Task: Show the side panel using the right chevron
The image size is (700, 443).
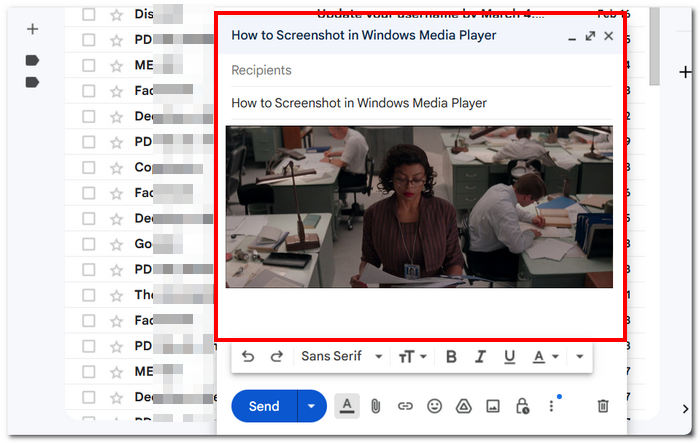Action: click(x=685, y=409)
